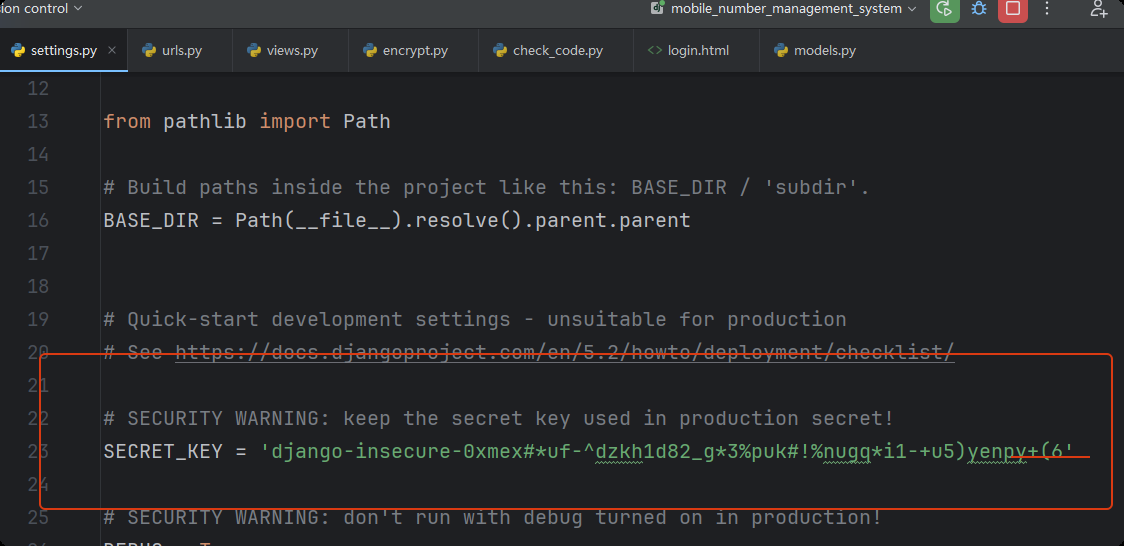Click the HTML file icon on login.html tab
The width and height of the screenshot is (1124, 546).
(654, 50)
